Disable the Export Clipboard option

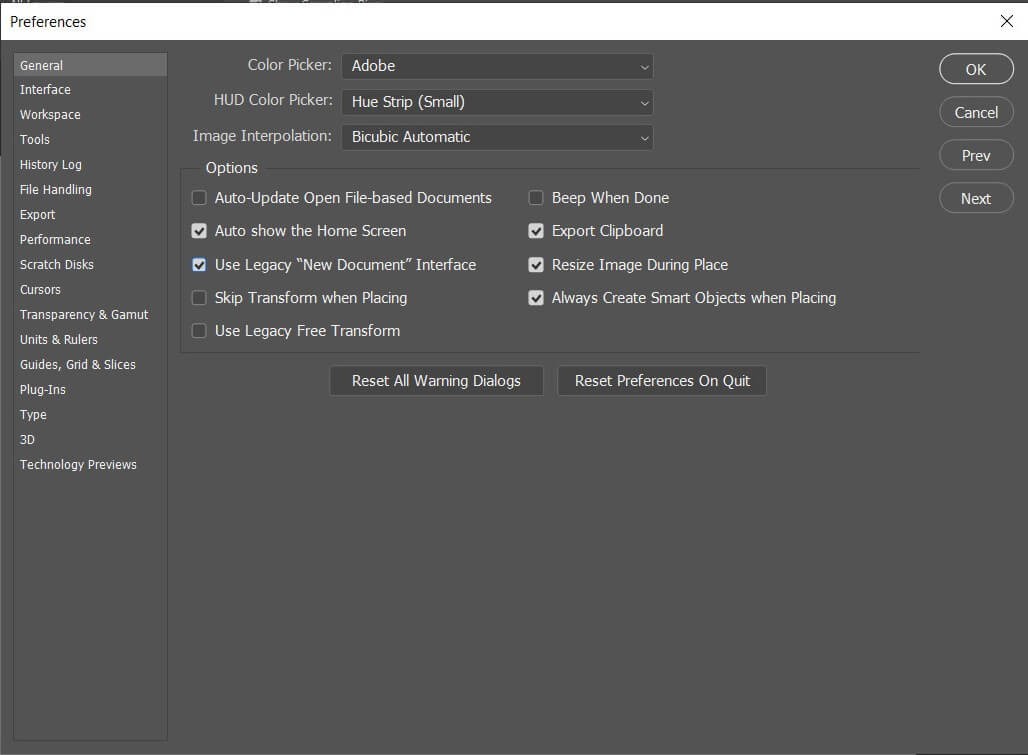point(536,231)
